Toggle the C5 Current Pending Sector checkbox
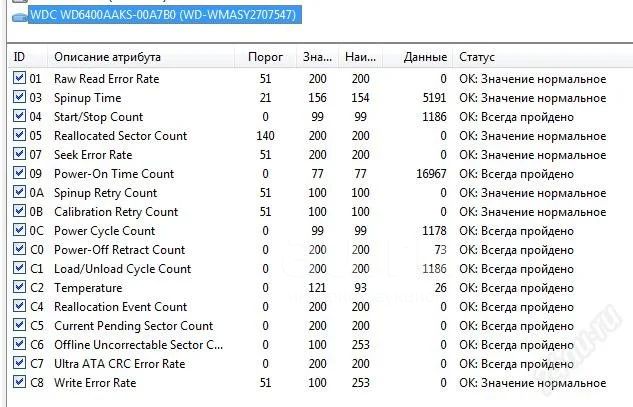Viewport: 633px width, 407px height. pos(19,326)
